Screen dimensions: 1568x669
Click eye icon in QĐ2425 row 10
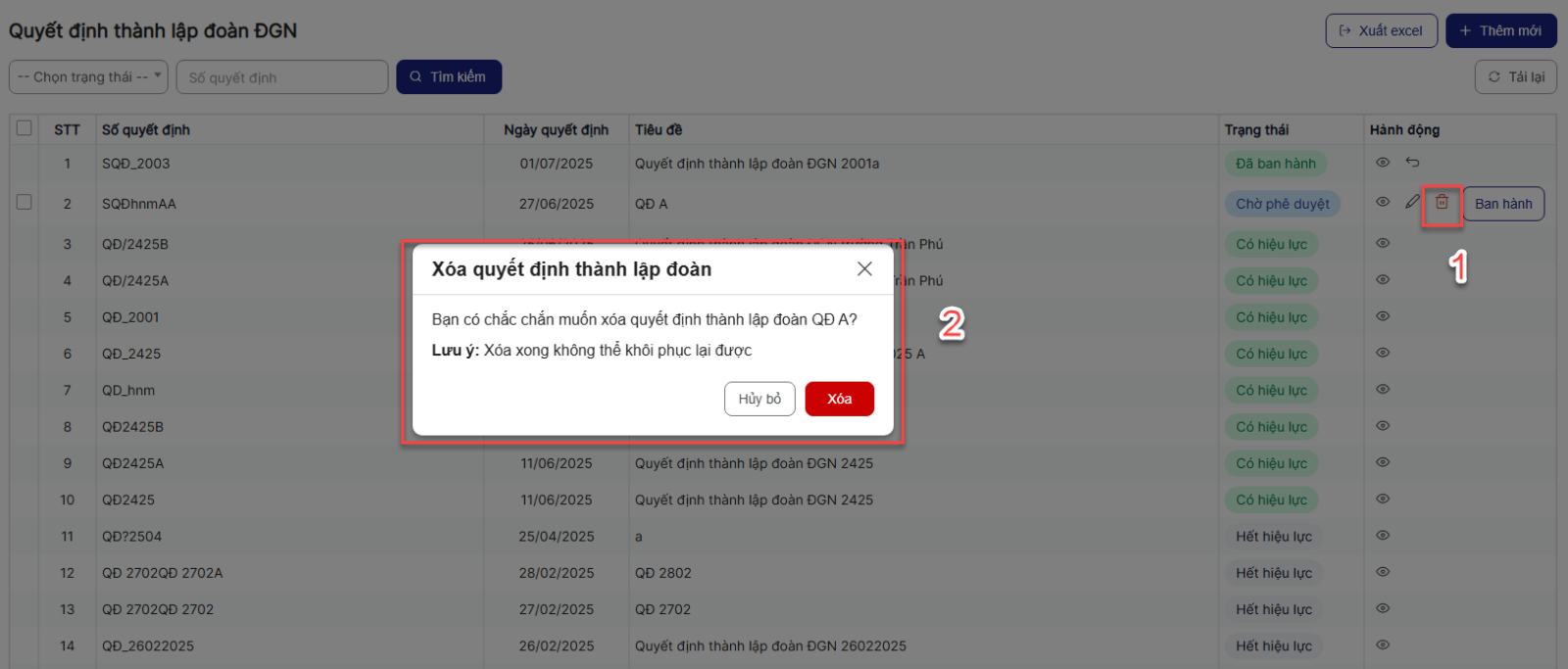pos(1383,500)
